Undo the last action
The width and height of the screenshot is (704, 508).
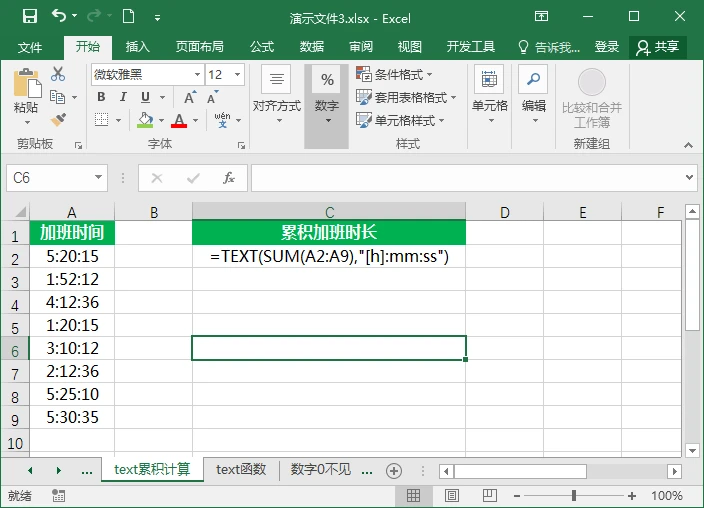click(x=59, y=16)
